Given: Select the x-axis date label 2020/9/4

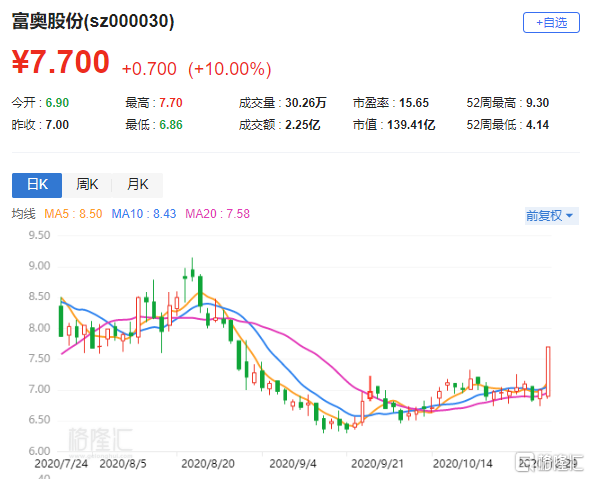Looking at the screenshot, I should point(293,464).
